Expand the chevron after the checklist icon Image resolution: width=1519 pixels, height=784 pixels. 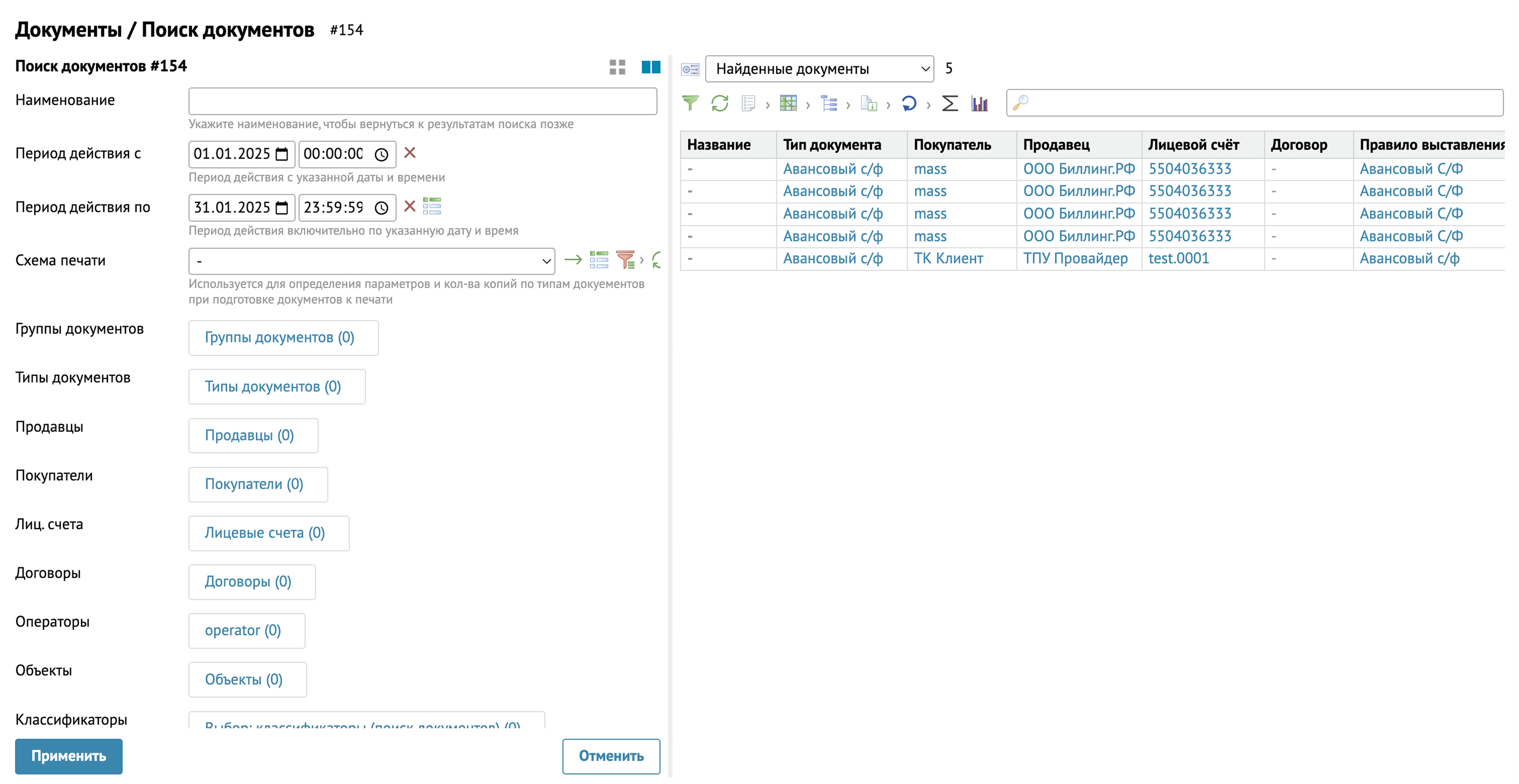[x=767, y=106]
